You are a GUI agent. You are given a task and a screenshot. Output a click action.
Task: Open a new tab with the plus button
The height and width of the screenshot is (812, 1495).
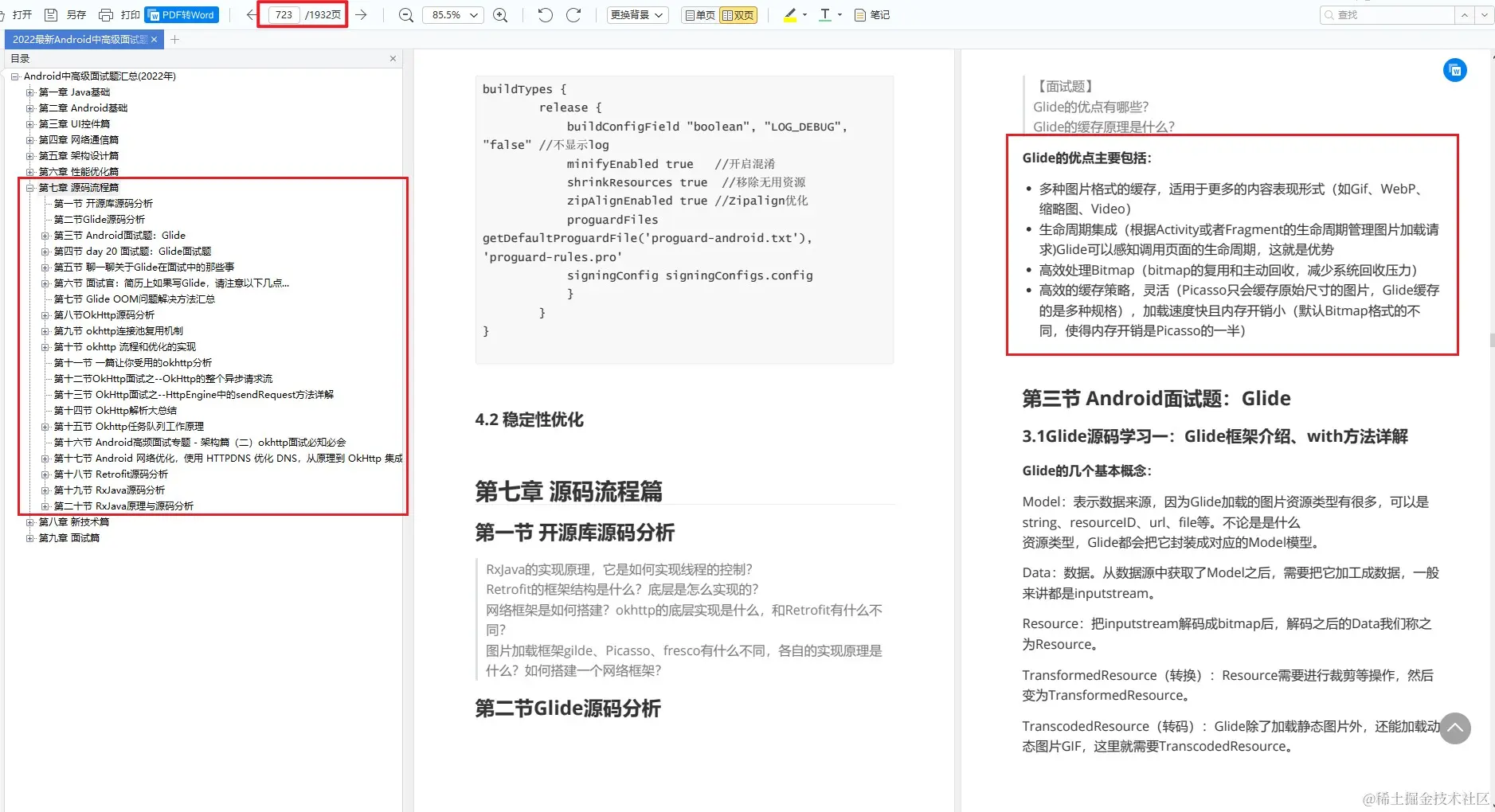point(174,38)
